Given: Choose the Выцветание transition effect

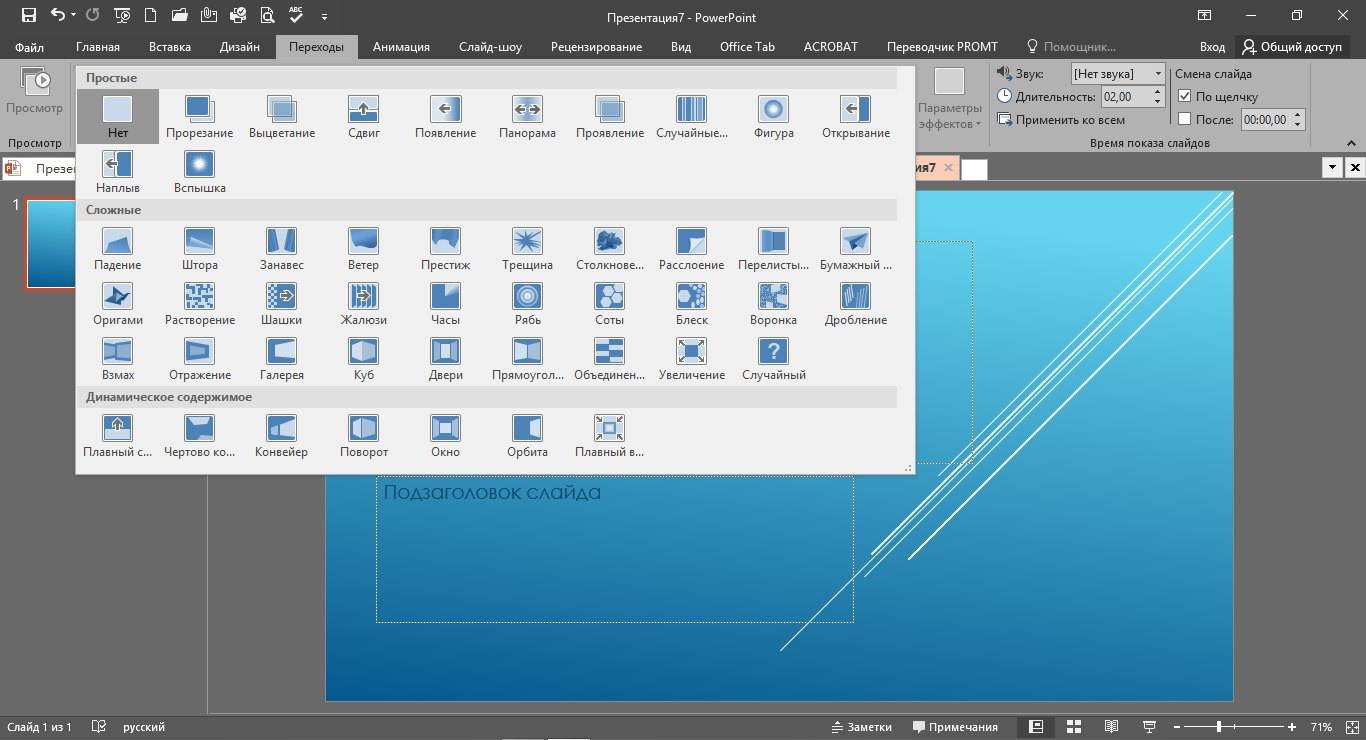Looking at the screenshot, I should (x=282, y=117).
